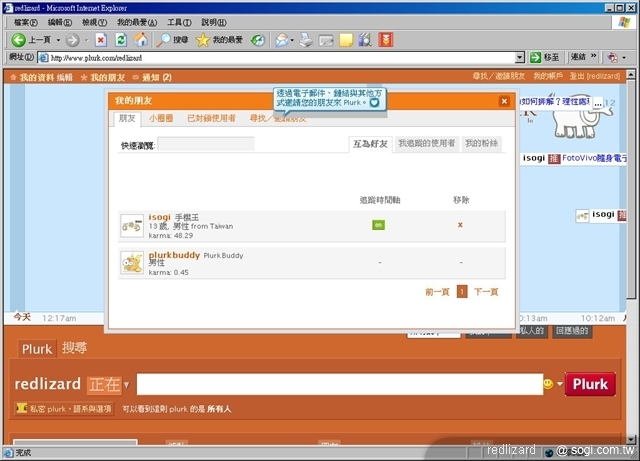Refresh the page with the green arrows icon

pyautogui.click(x=121, y=40)
